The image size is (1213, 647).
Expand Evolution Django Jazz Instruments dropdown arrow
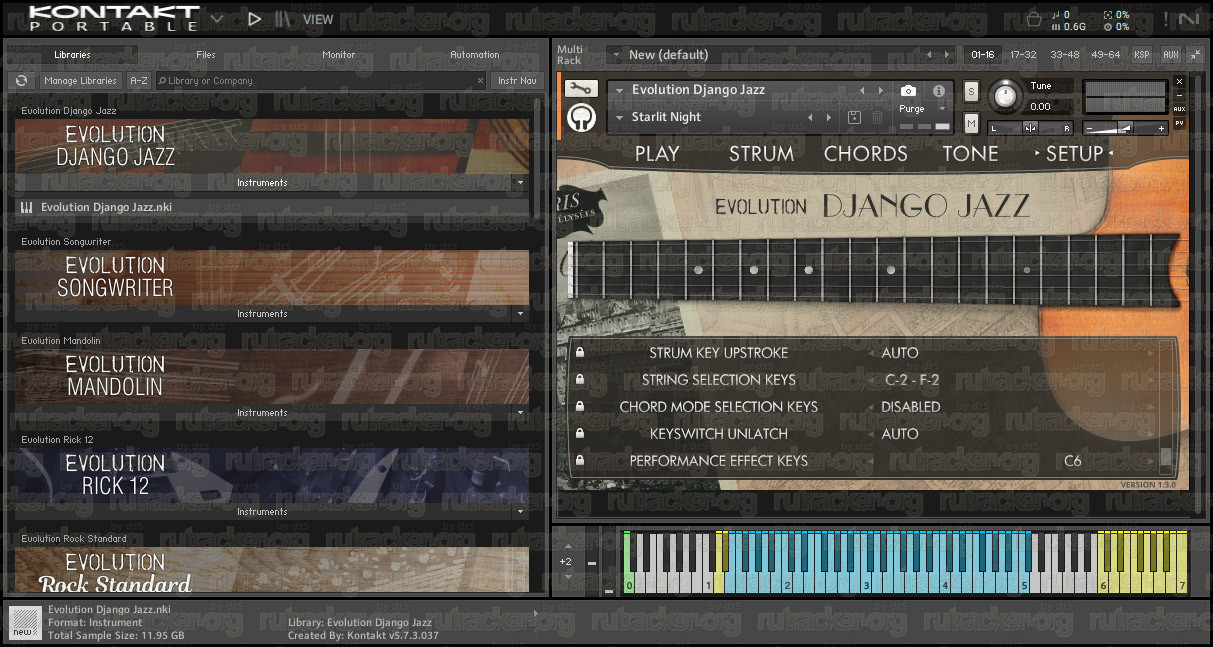pyautogui.click(x=518, y=183)
